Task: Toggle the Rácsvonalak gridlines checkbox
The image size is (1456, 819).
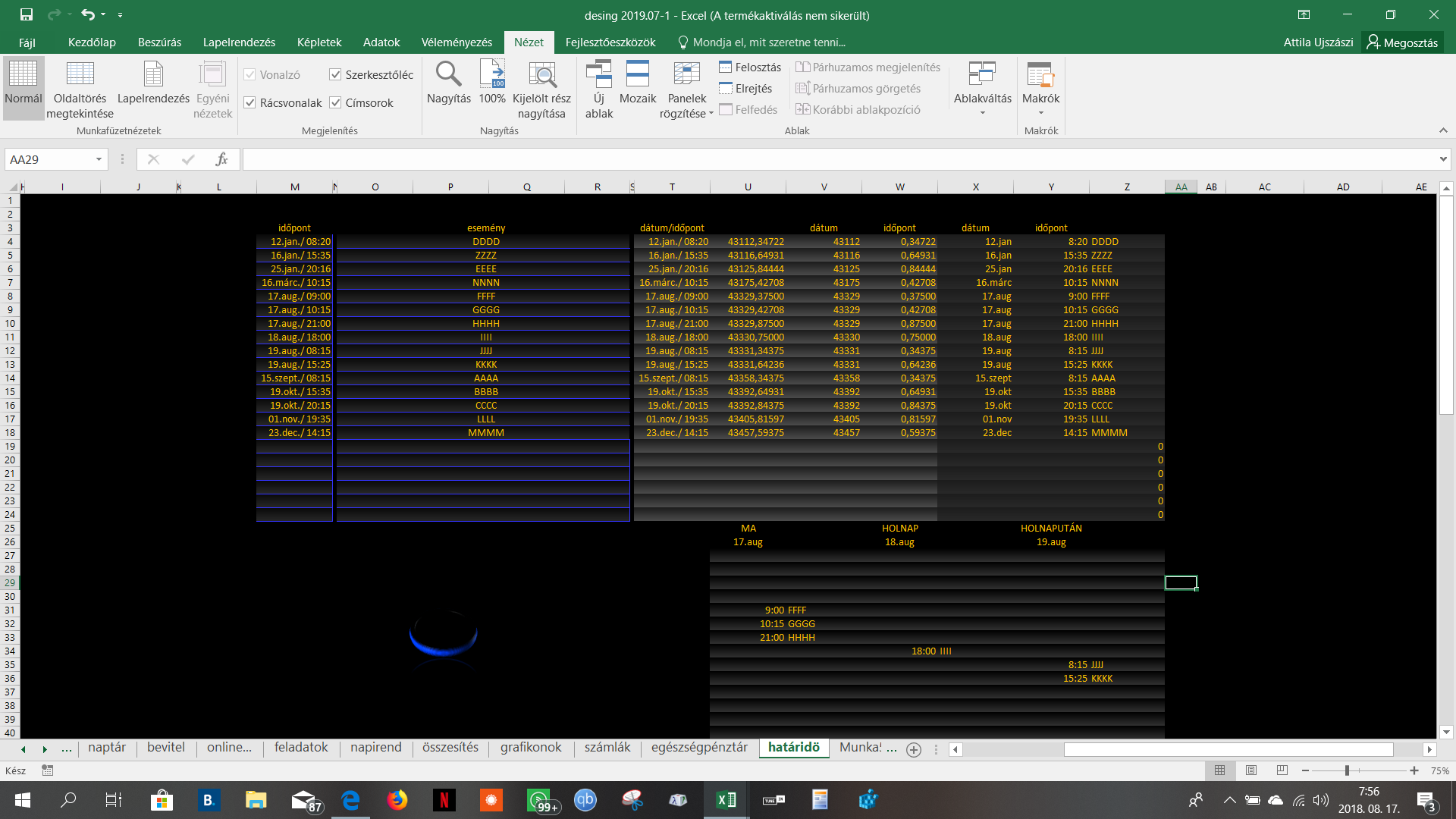Action: [249, 102]
